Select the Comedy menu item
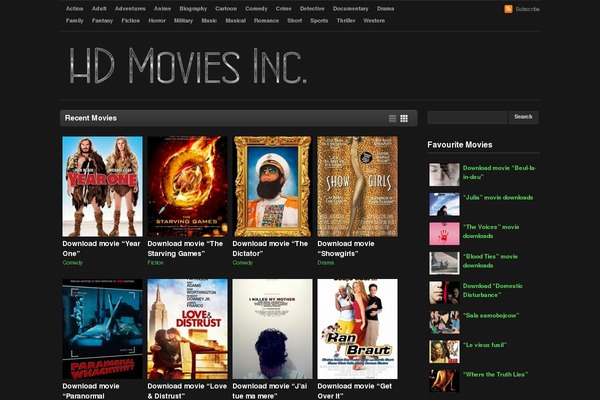This screenshot has width=600, height=400. [x=256, y=8]
